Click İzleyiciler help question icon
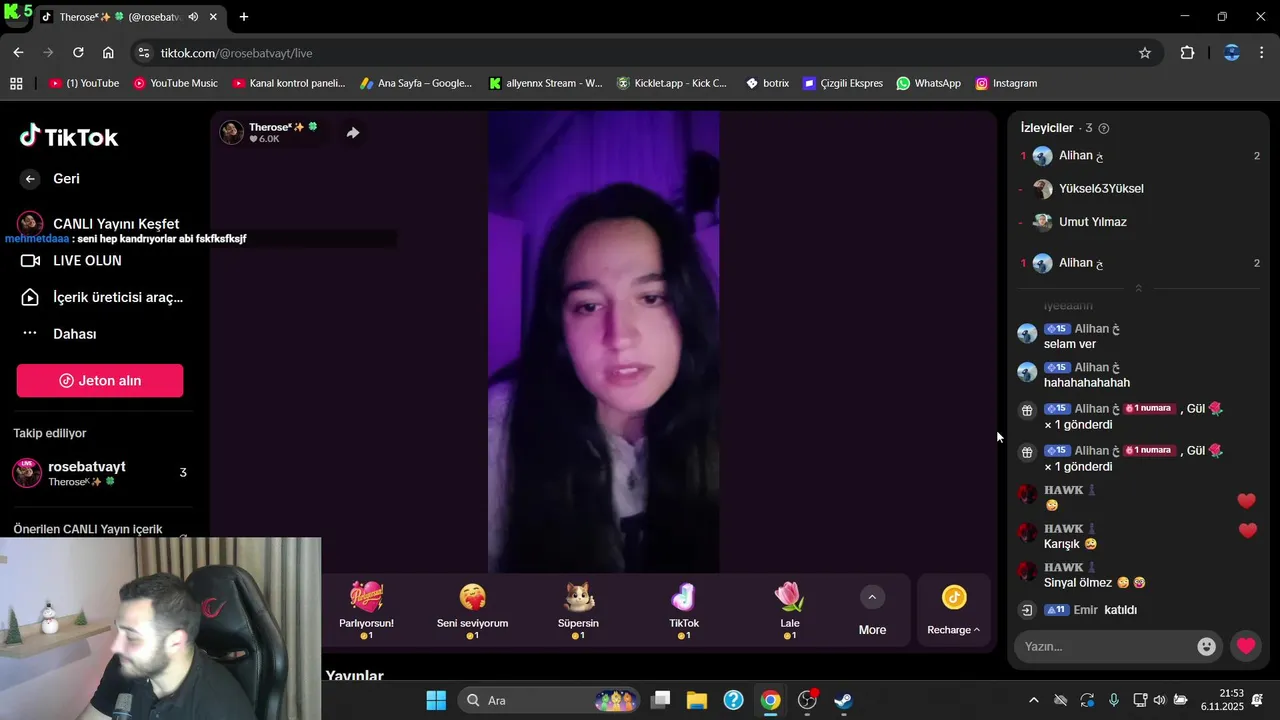This screenshot has width=1280, height=720. click(1104, 128)
